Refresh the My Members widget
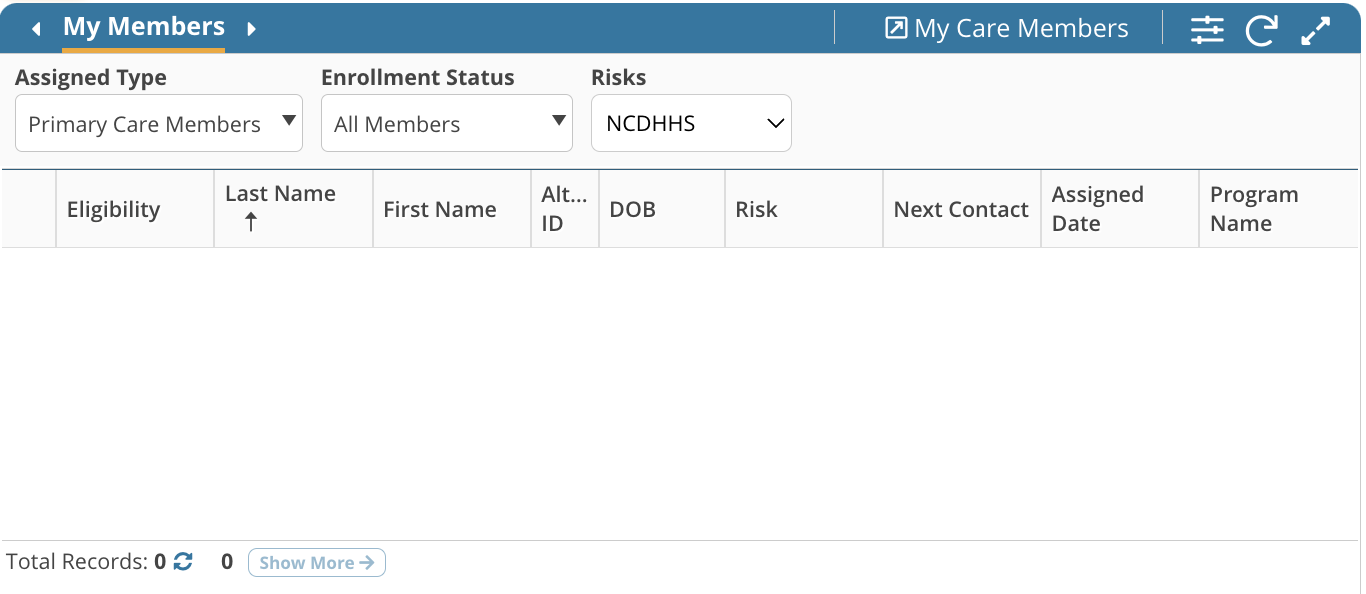This screenshot has width=1366, height=594. pyautogui.click(x=1261, y=29)
